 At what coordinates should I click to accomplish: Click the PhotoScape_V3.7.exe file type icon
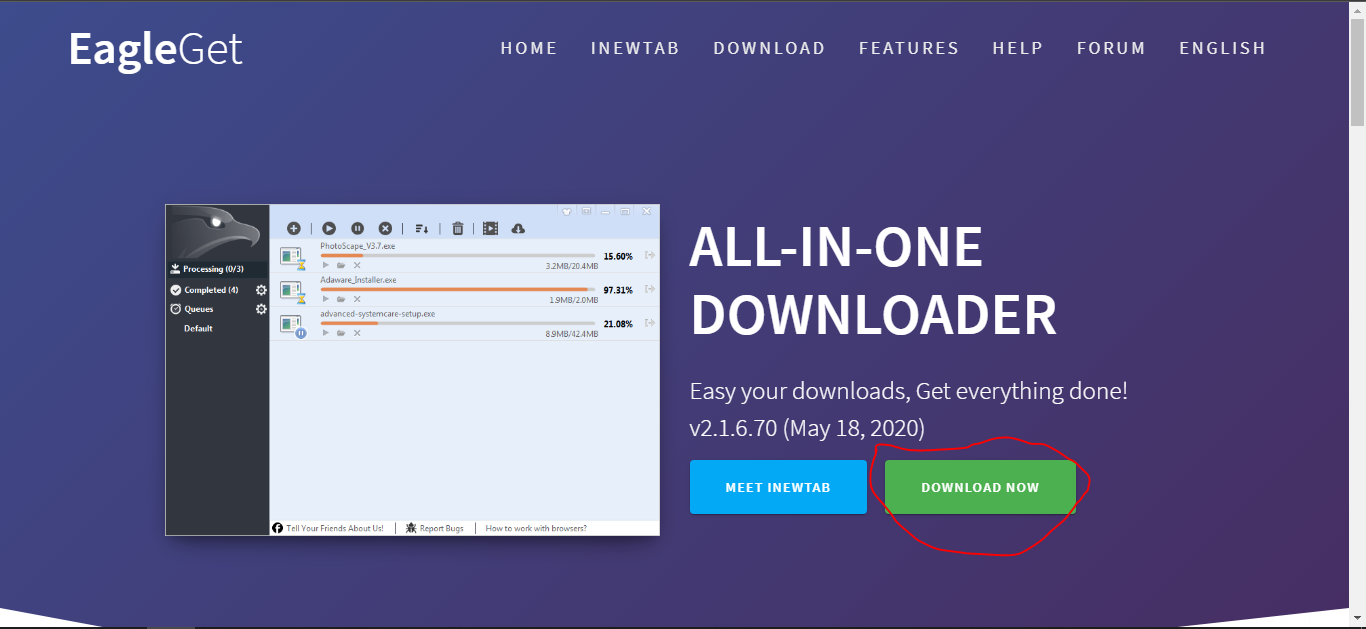(x=292, y=258)
